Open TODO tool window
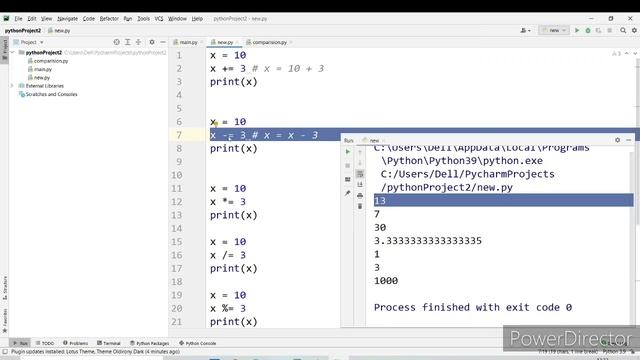The image size is (640, 360). [x=45, y=343]
